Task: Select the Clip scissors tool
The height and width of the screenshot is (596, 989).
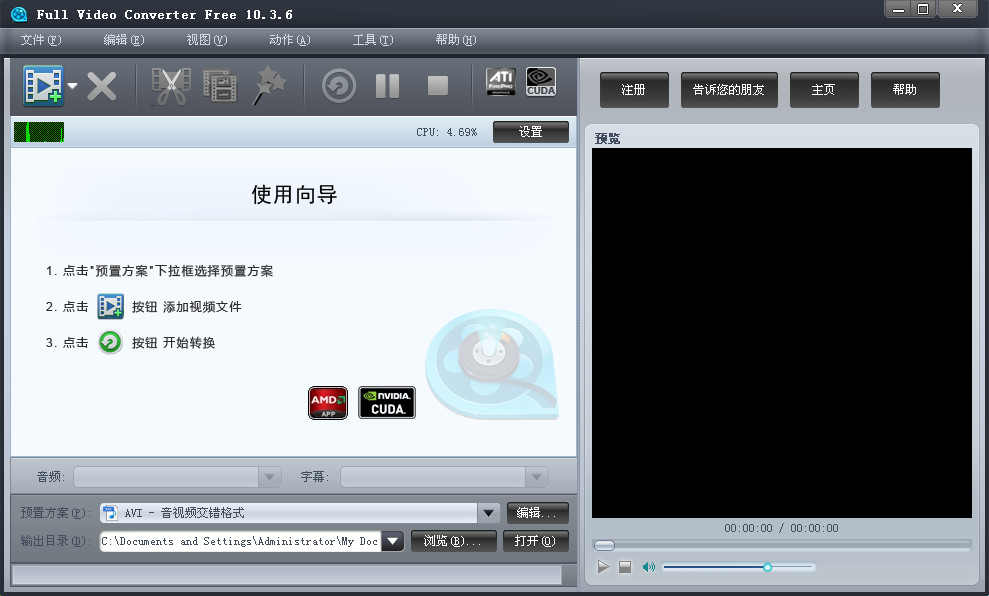Action: pos(171,86)
